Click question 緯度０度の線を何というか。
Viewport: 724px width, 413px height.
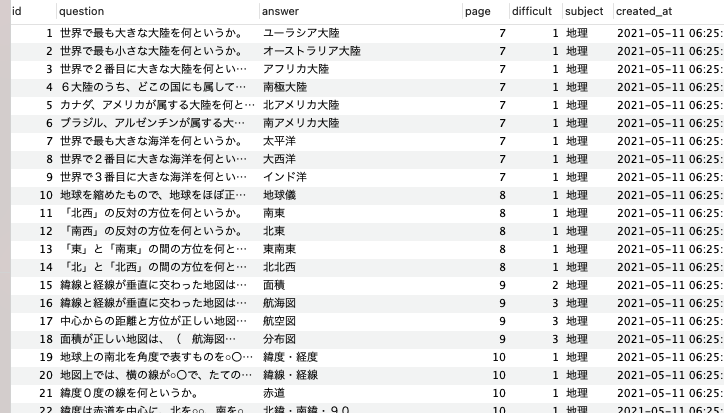point(129,394)
